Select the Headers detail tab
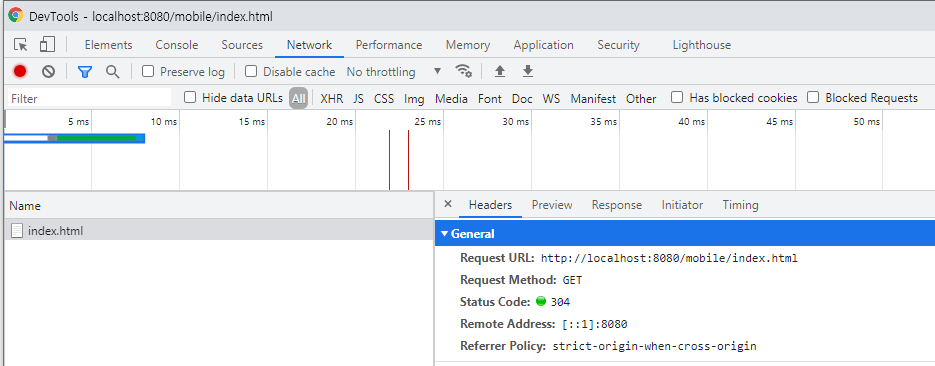 click(x=490, y=205)
